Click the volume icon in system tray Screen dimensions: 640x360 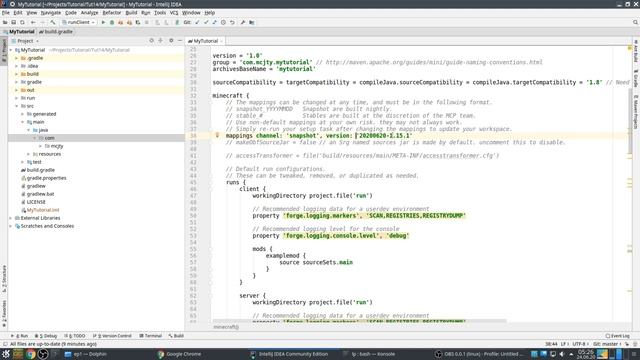(562, 354)
